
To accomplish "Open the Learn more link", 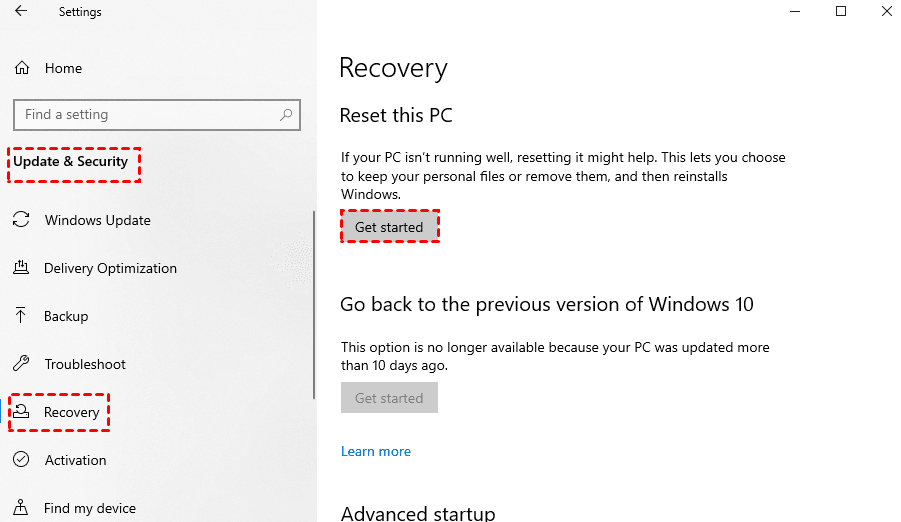I will point(376,451).
